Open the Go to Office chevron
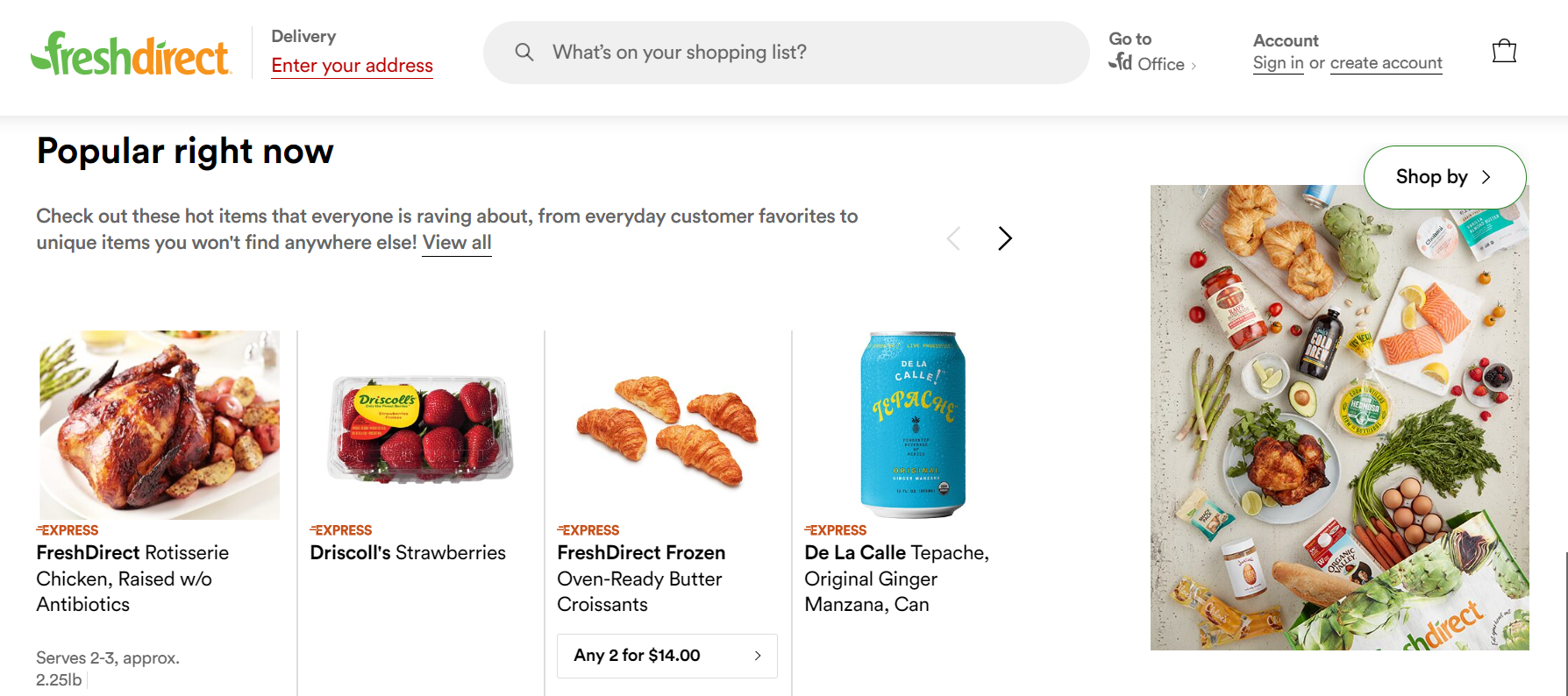1568x696 pixels. tap(1194, 64)
